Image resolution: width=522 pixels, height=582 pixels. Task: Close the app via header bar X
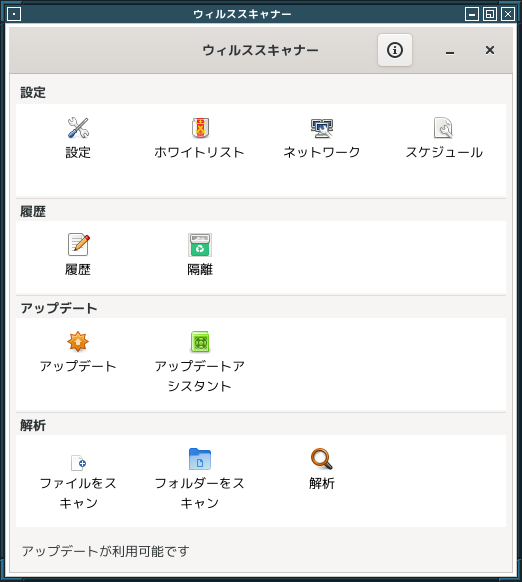point(490,50)
